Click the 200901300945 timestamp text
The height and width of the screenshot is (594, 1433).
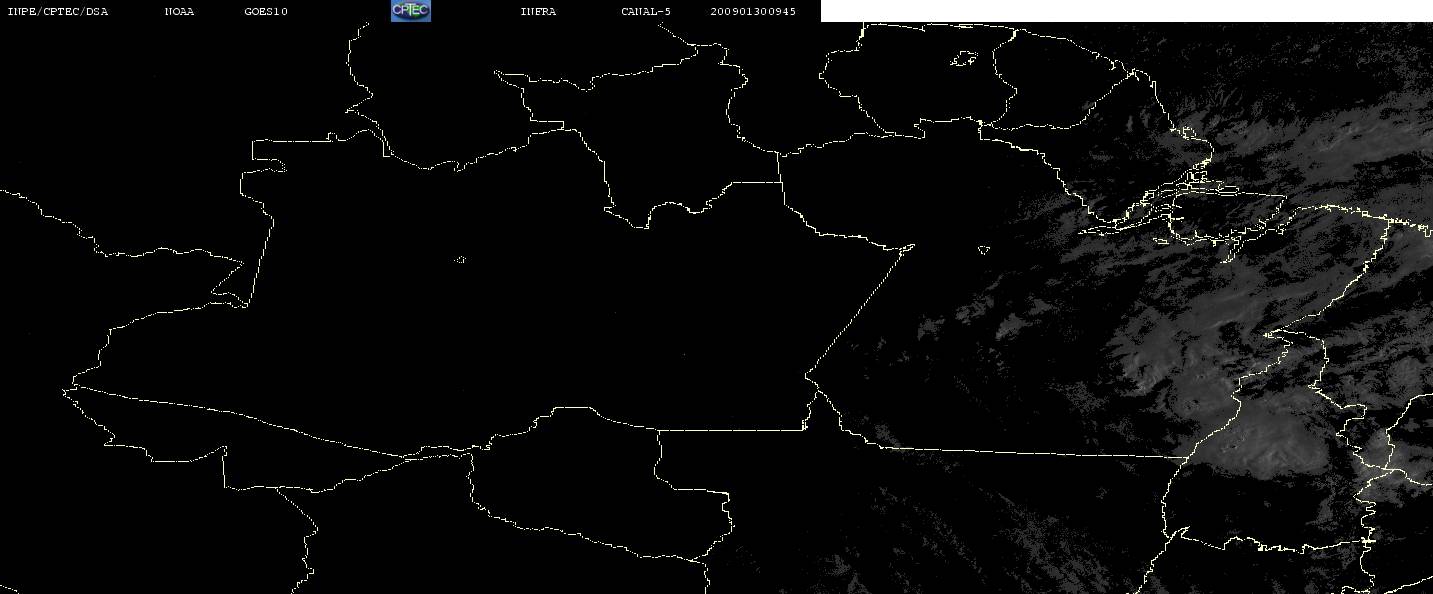753,11
